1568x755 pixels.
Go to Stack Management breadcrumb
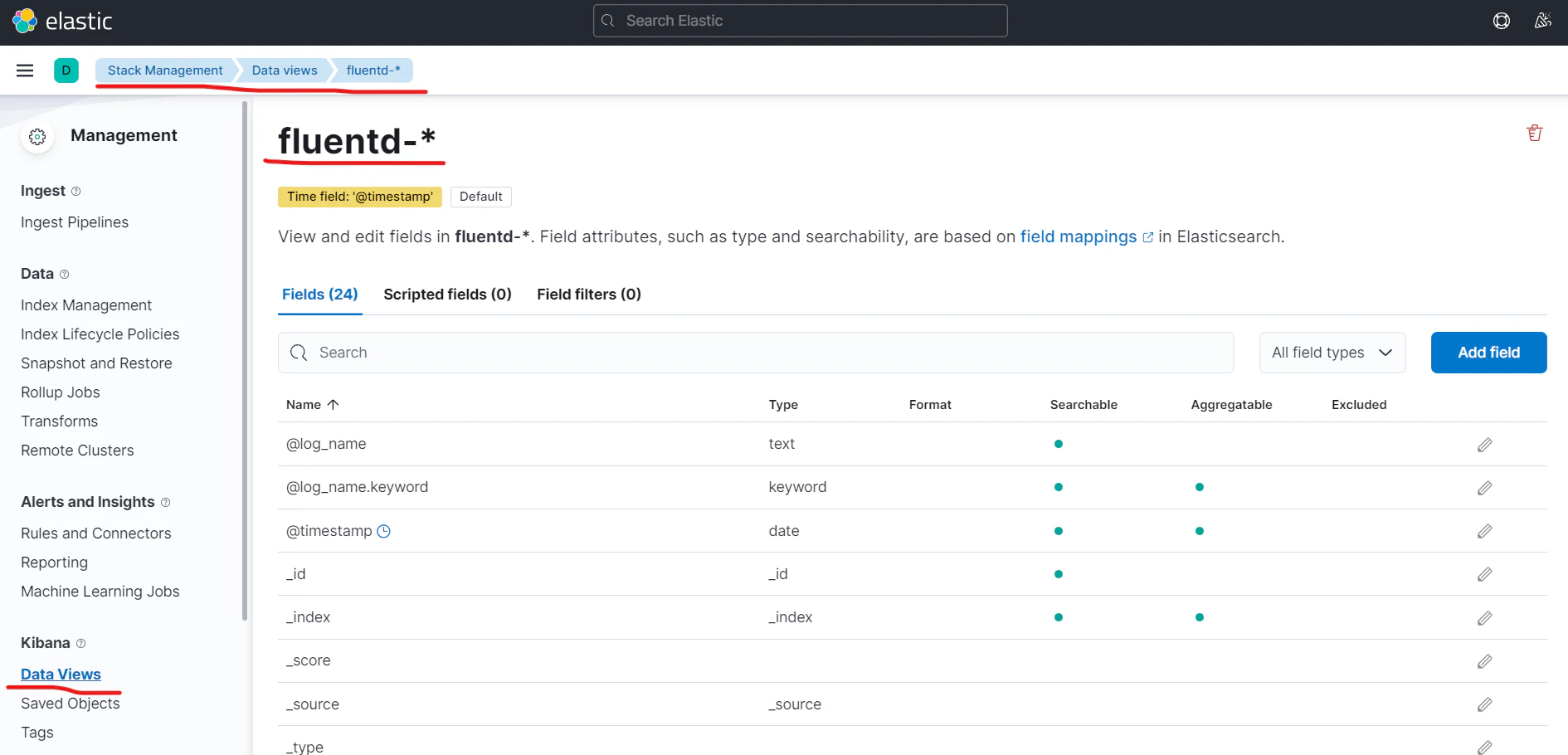(165, 71)
